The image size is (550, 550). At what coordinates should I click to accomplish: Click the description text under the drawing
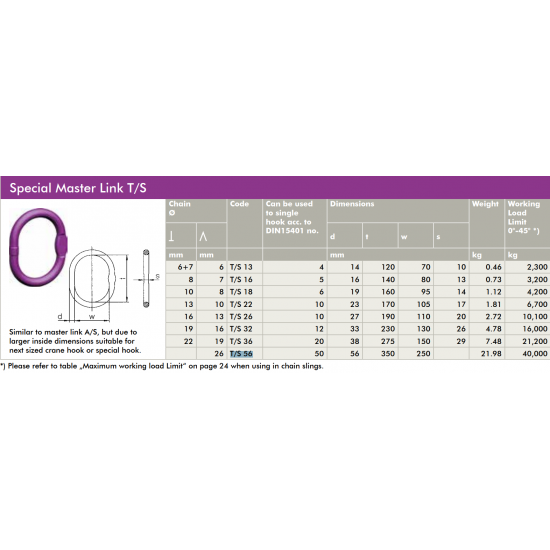75,341
